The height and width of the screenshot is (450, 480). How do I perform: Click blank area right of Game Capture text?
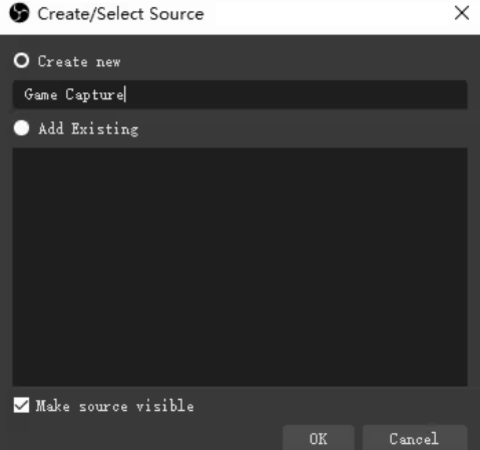[295, 95]
